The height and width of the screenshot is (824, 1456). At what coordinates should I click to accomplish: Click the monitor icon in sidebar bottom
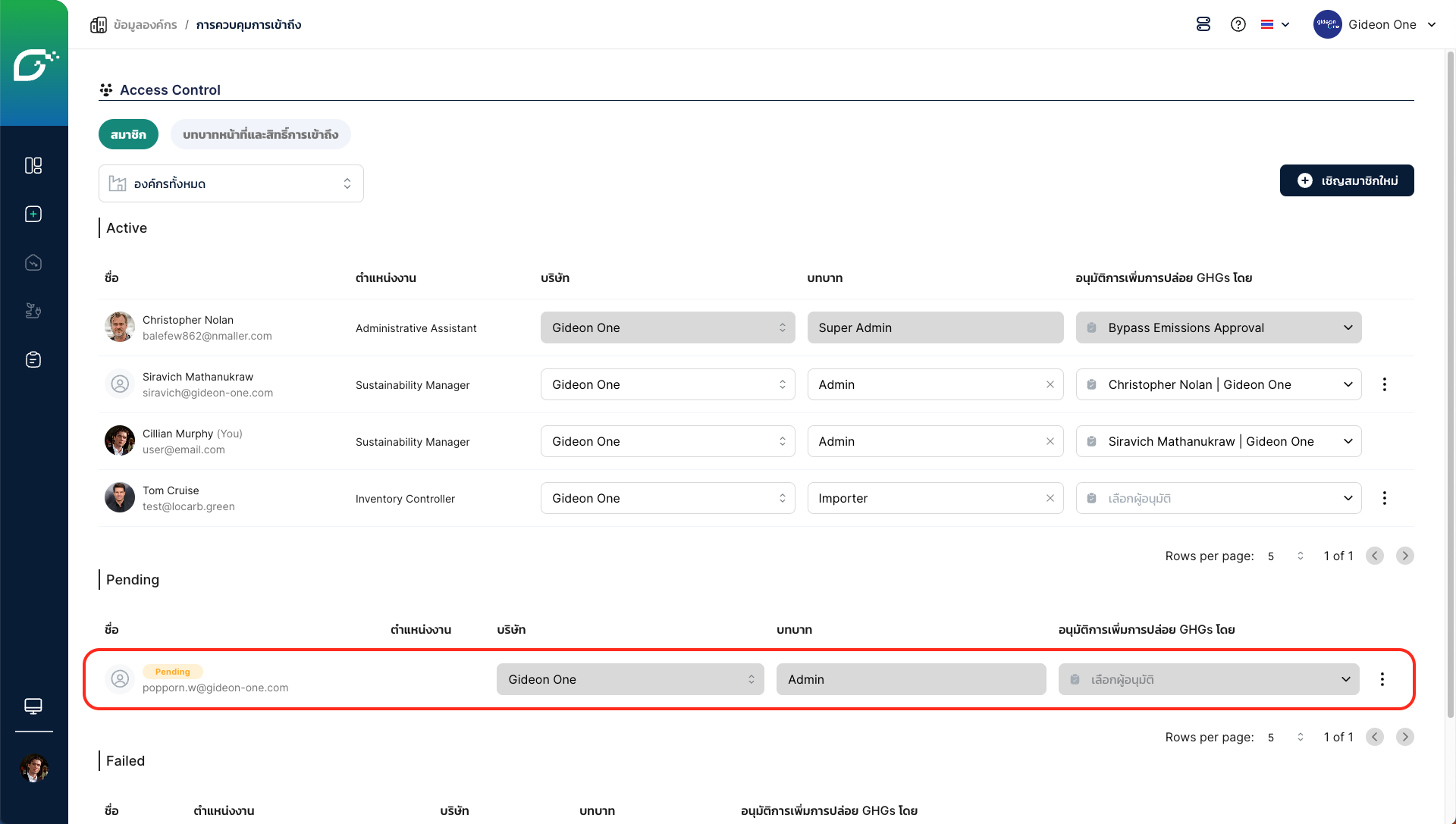pos(33,706)
